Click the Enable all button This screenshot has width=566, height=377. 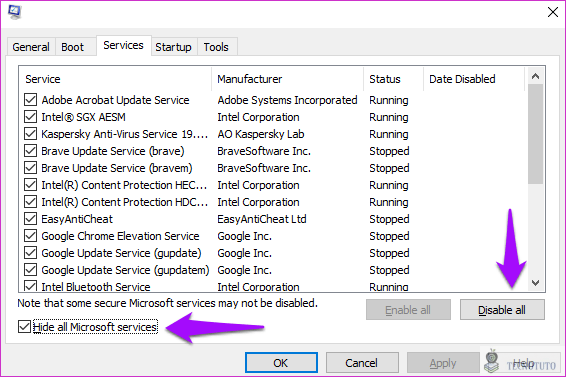click(x=408, y=310)
